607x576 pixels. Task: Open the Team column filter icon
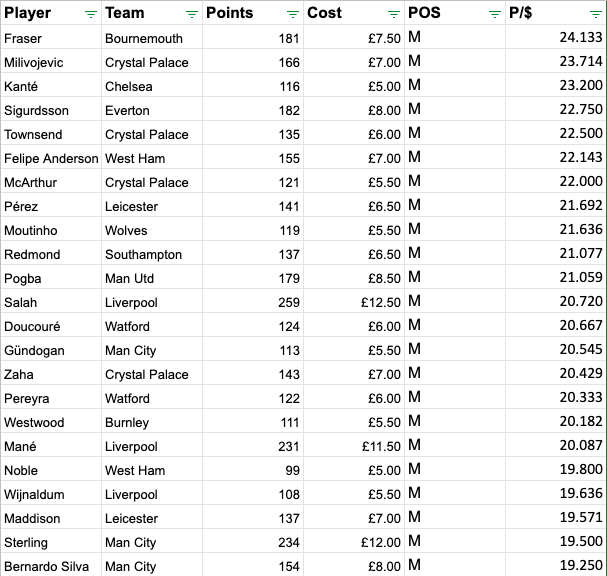pyautogui.click(x=192, y=14)
